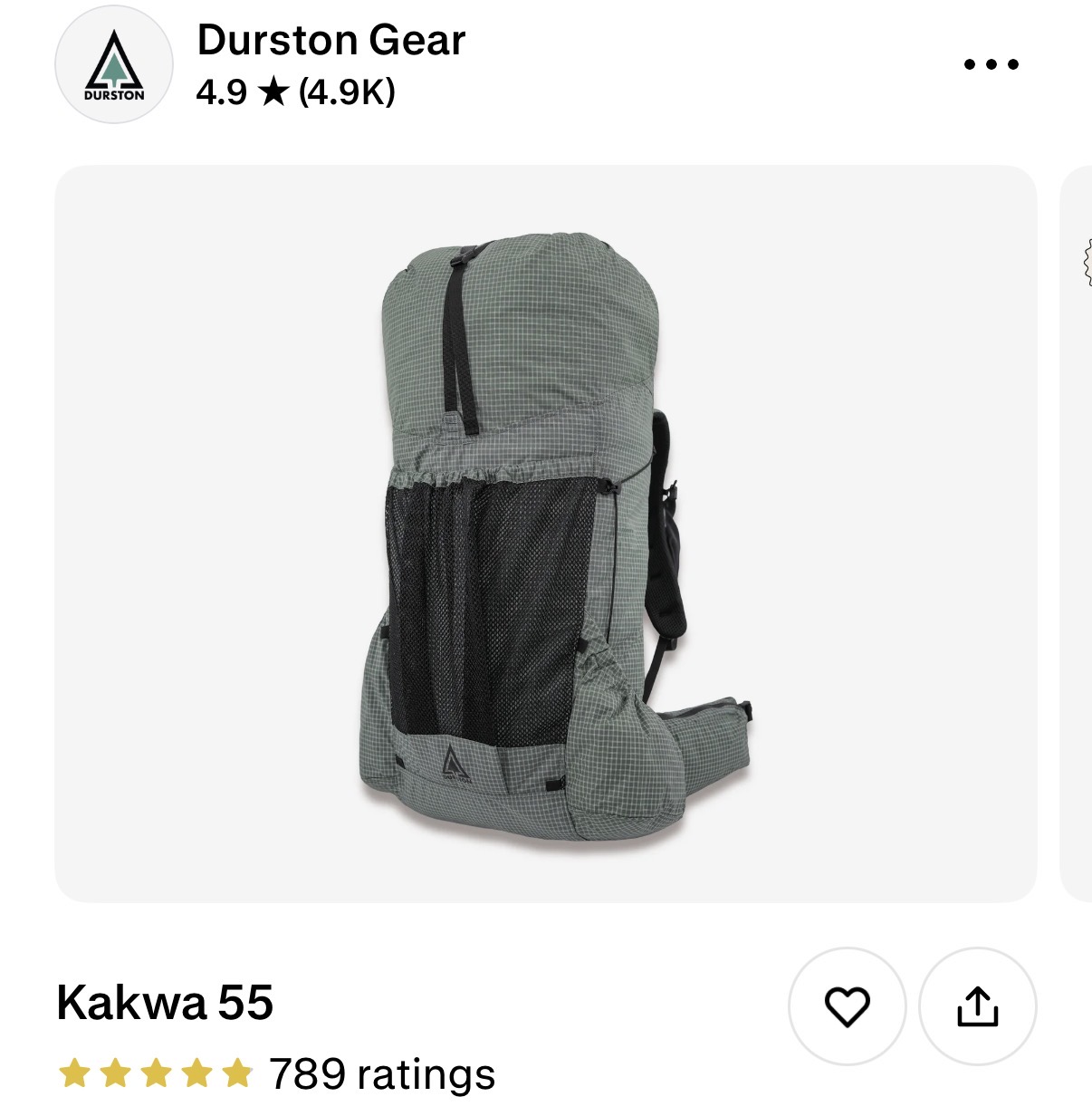Image resolution: width=1092 pixels, height=1116 pixels.
Task: Tap the heart icon to favorite Kakwa 55
Action: 848,1006
